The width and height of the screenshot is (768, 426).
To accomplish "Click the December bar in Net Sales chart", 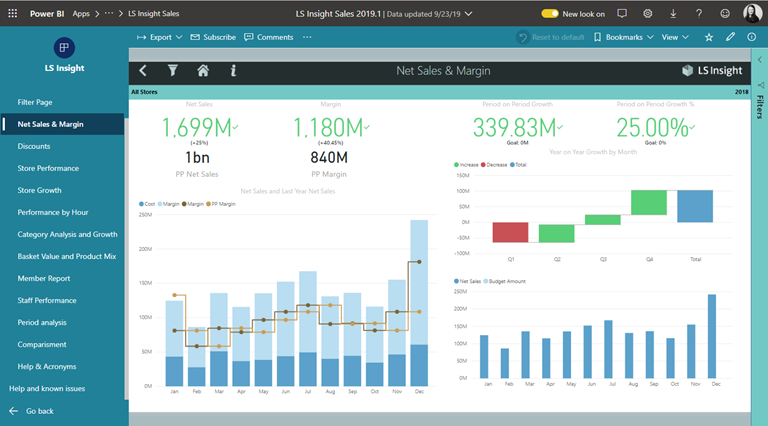I will [x=712, y=336].
